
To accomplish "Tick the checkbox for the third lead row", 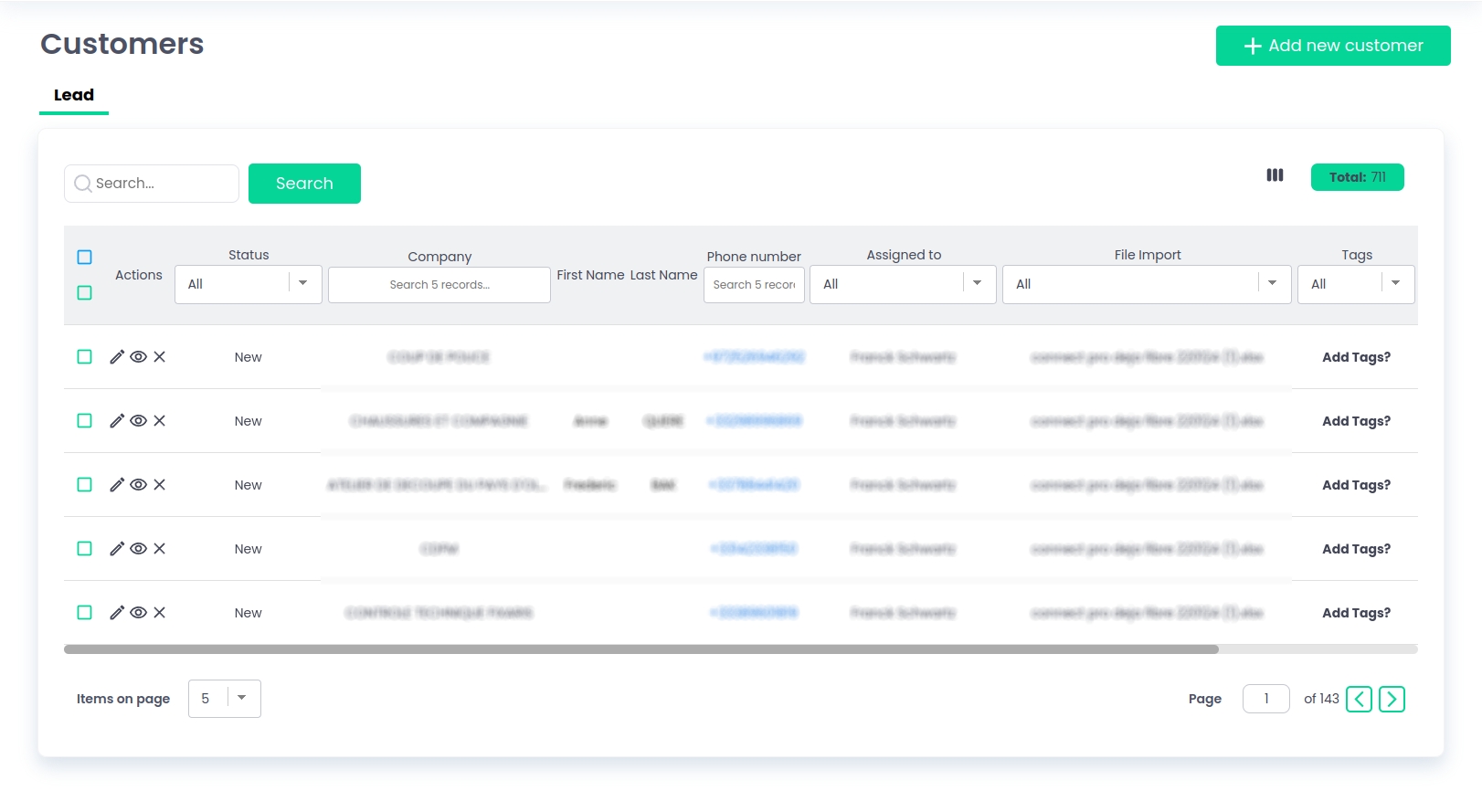I will 85,485.
